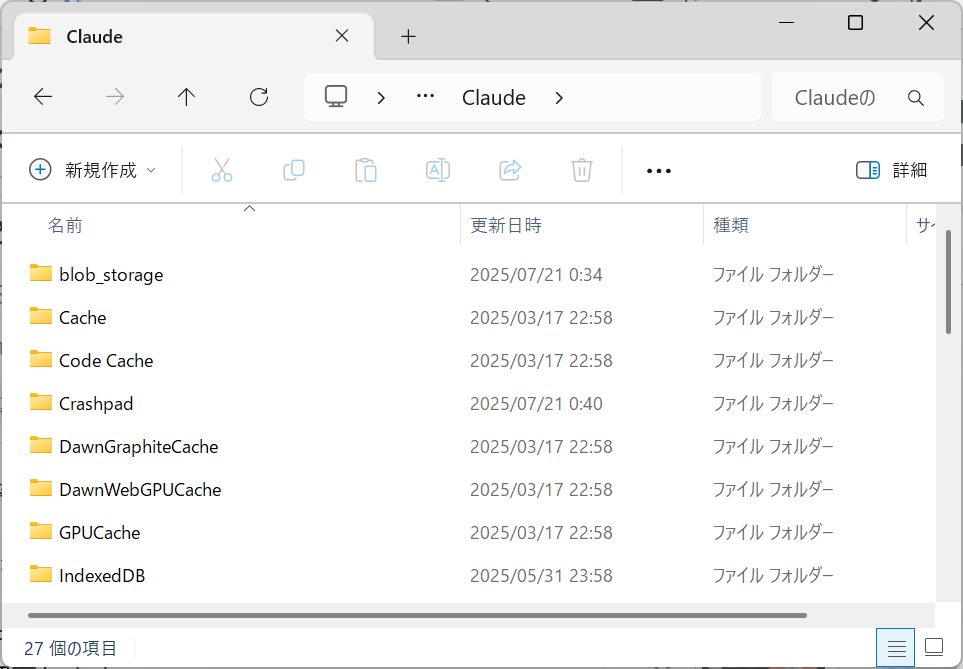Sort by the 種類 column header

click(731, 225)
